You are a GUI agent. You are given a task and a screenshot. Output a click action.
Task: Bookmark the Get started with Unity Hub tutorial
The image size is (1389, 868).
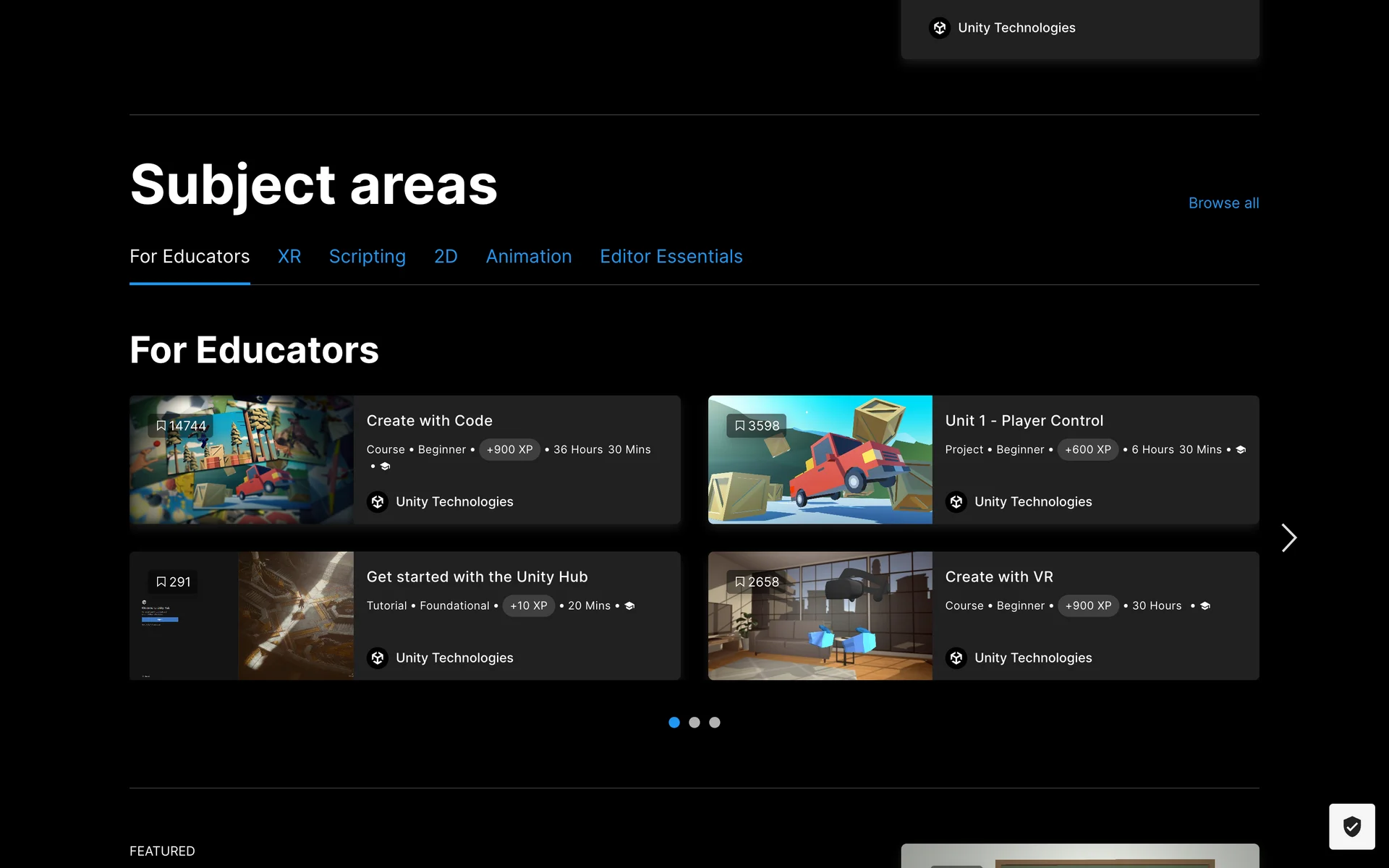[161, 582]
